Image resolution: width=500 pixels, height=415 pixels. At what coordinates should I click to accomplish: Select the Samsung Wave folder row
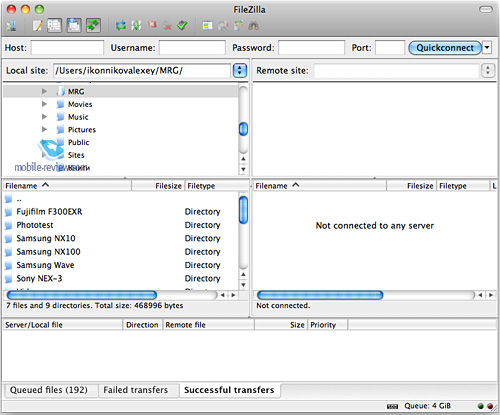click(121, 265)
